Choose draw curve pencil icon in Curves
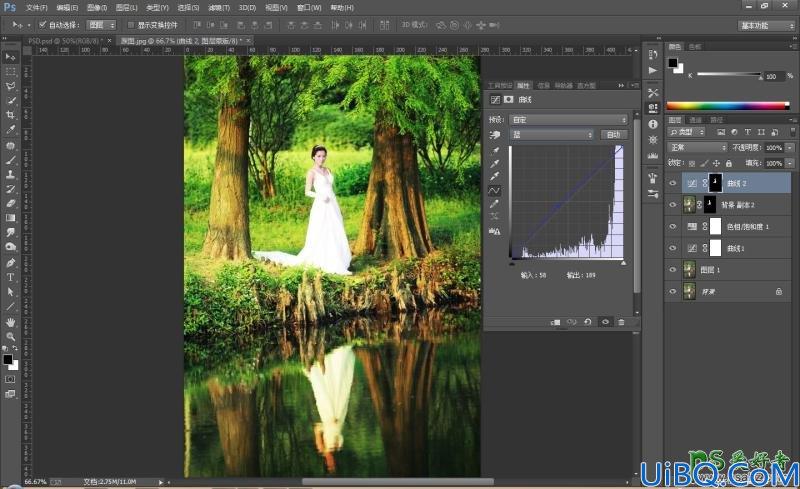 [494, 204]
